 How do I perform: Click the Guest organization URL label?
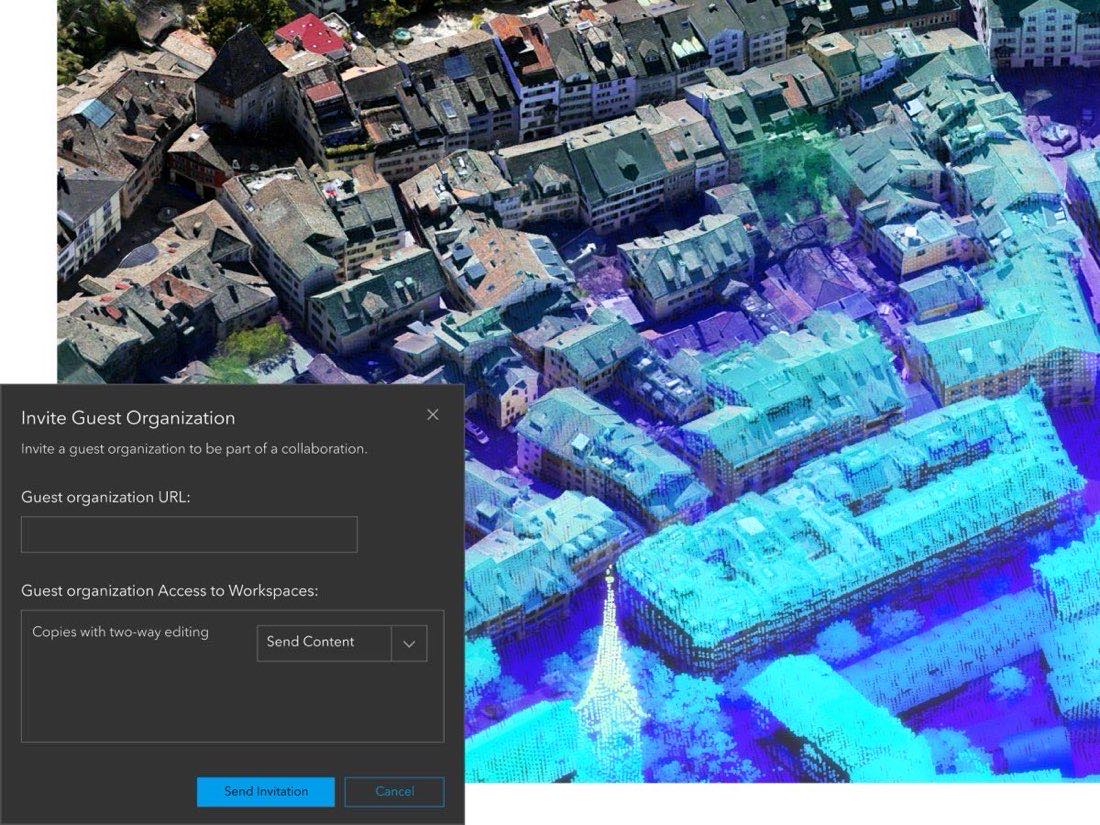pos(105,497)
